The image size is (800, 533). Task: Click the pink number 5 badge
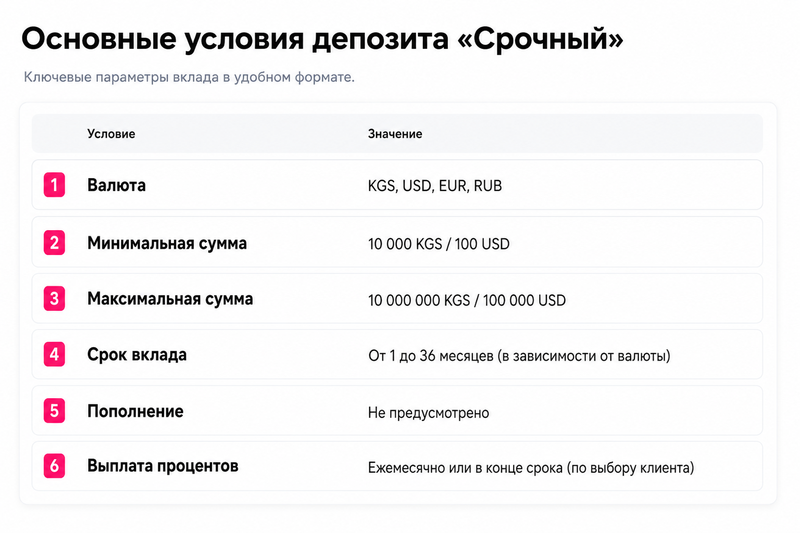click(x=54, y=411)
